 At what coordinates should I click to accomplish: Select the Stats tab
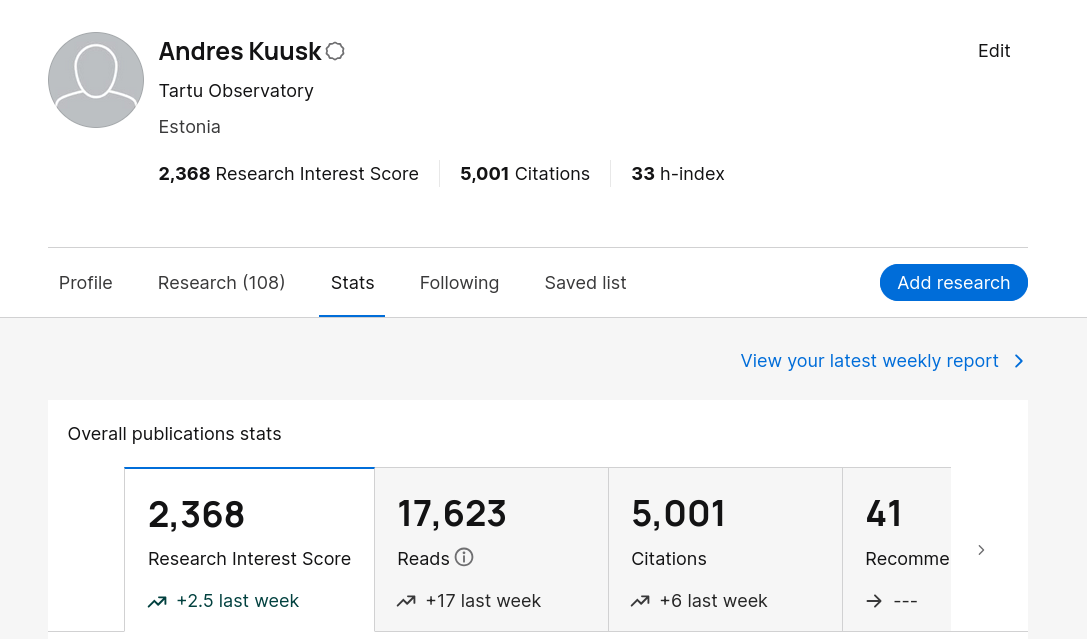(x=352, y=283)
